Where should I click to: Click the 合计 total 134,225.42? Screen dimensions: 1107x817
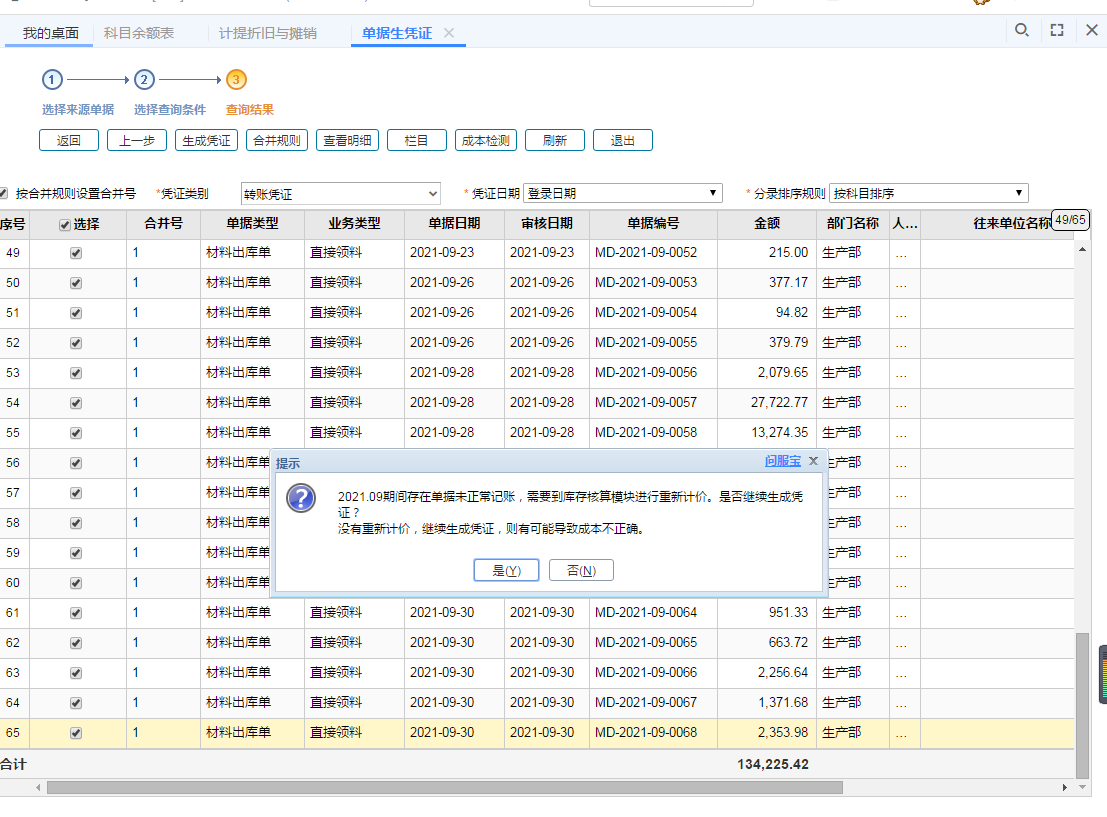(x=773, y=765)
